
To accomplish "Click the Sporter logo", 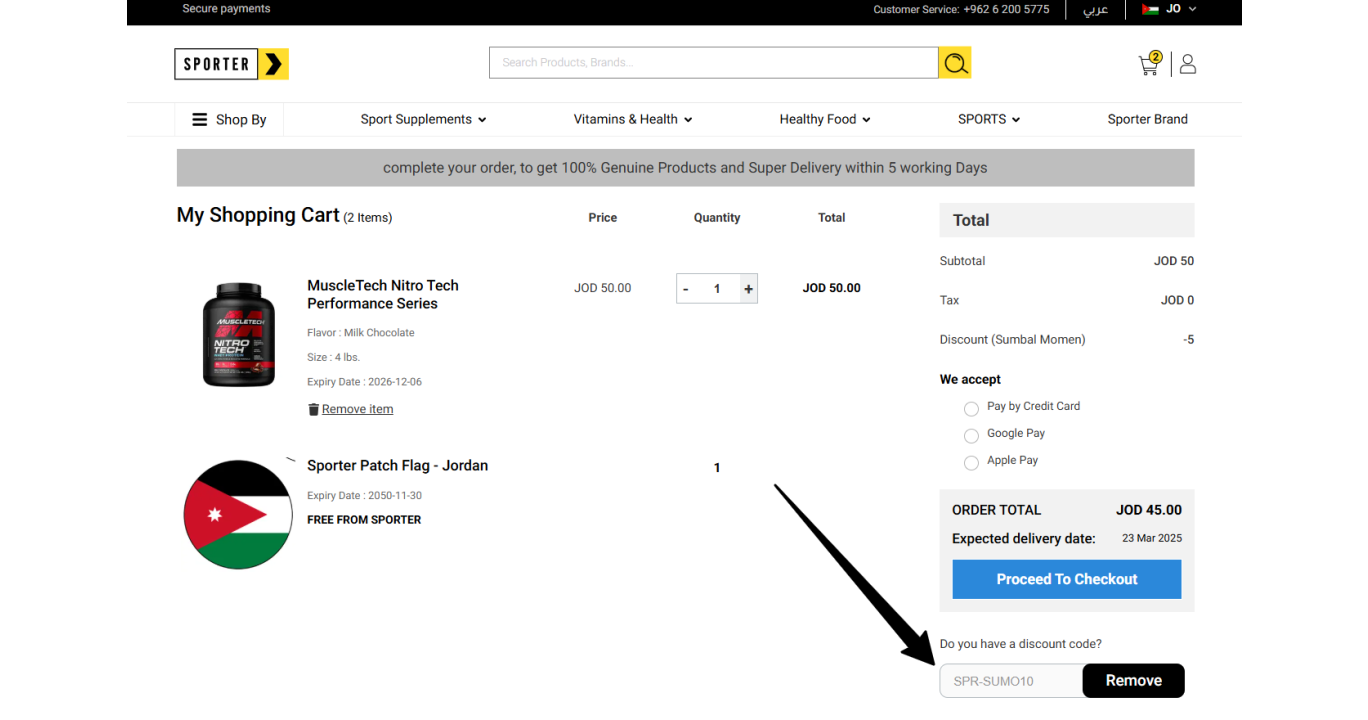I will click(x=231, y=64).
